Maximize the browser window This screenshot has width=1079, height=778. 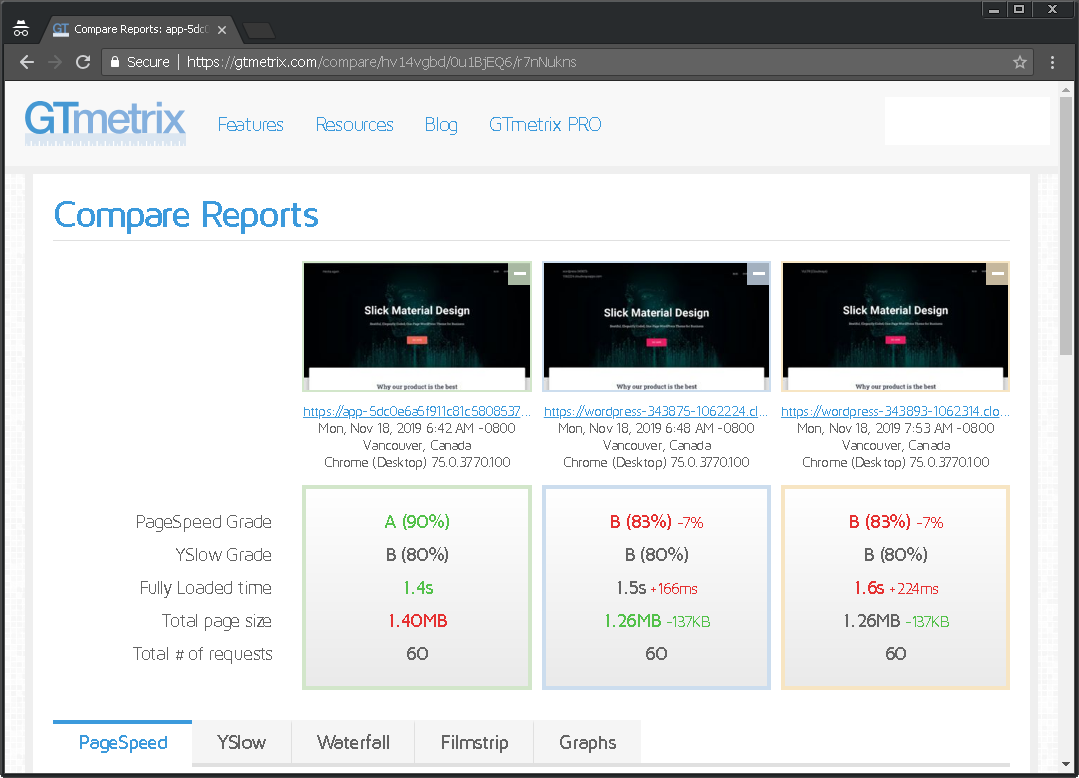pyautogui.click(x=1019, y=10)
